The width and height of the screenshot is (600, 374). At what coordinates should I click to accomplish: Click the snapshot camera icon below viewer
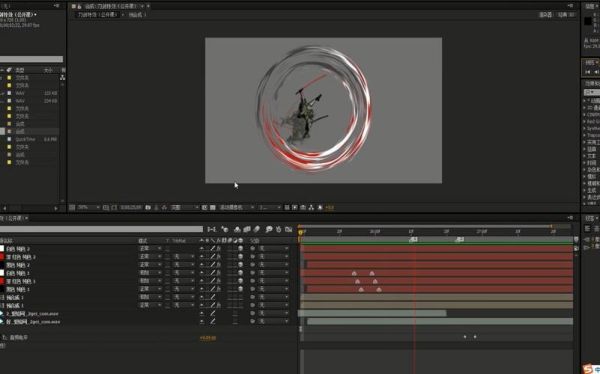[x=148, y=207]
